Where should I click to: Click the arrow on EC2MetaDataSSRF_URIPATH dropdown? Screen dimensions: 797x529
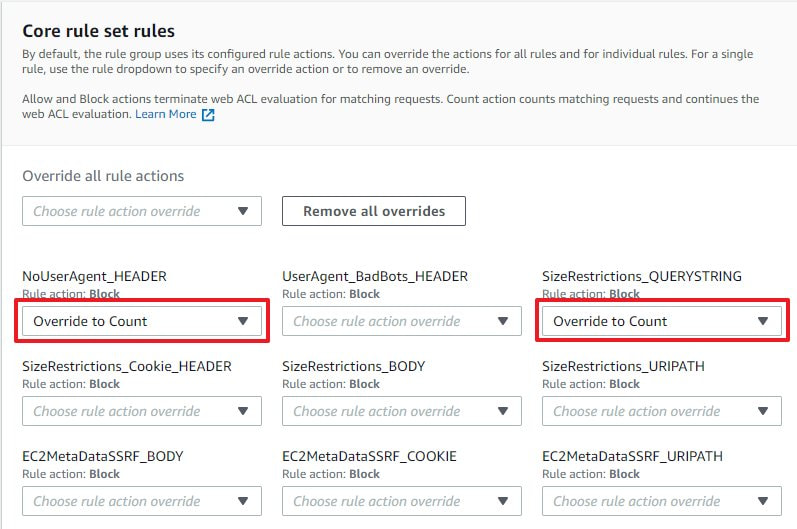click(x=762, y=501)
